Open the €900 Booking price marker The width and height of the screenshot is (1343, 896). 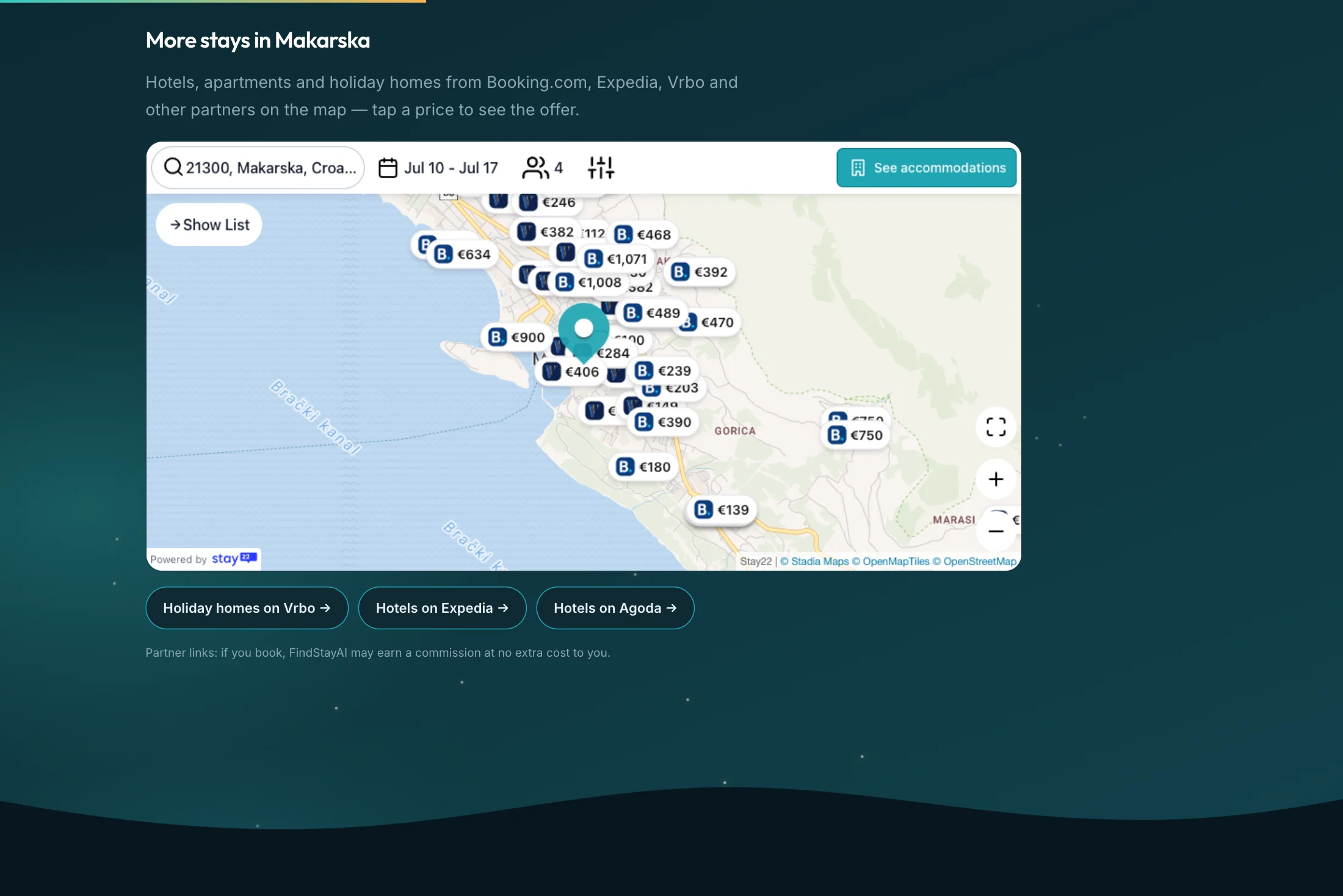click(516, 337)
